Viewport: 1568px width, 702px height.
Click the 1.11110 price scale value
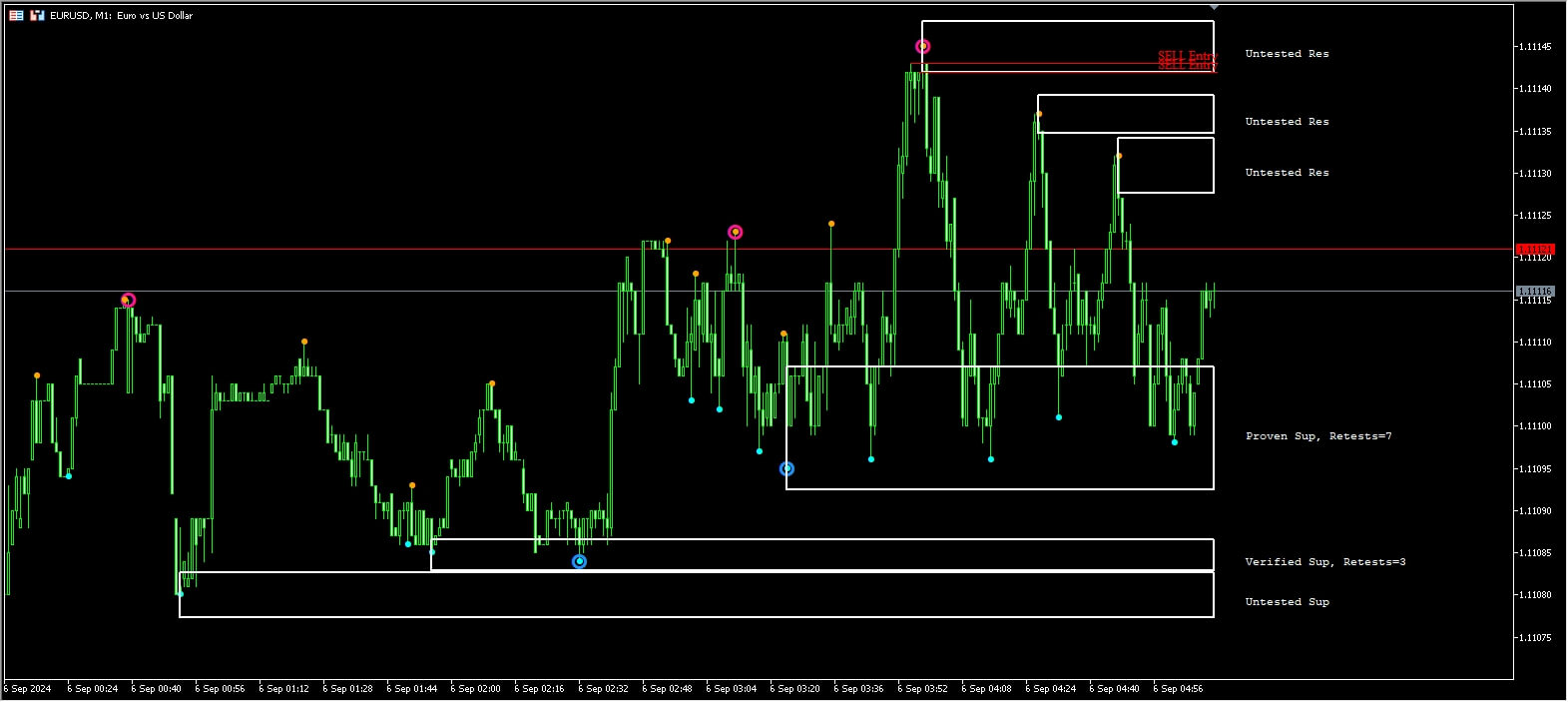(x=1537, y=343)
